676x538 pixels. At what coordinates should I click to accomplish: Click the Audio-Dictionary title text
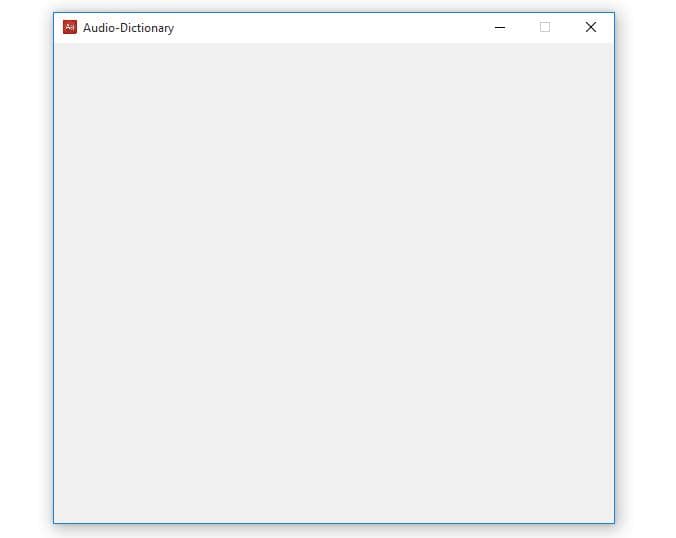(128, 28)
